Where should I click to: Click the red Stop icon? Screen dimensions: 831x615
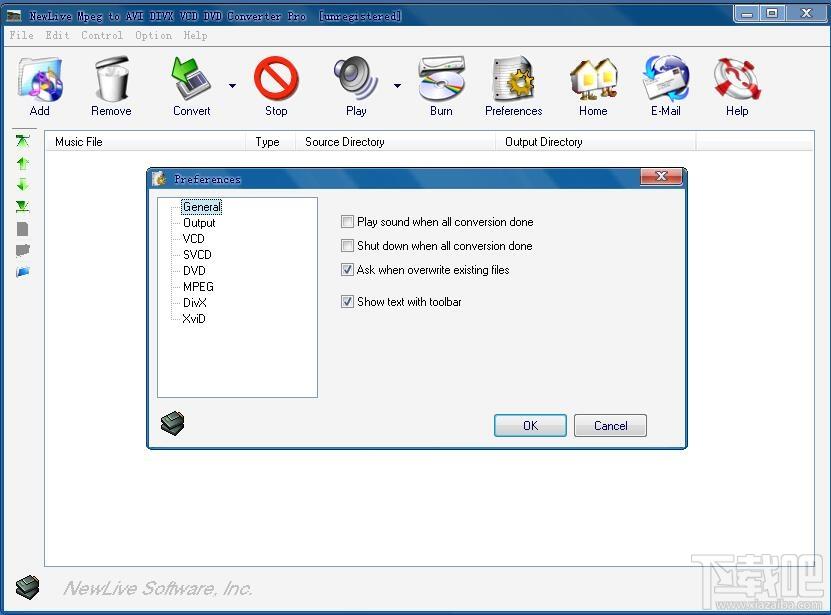coord(276,80)
